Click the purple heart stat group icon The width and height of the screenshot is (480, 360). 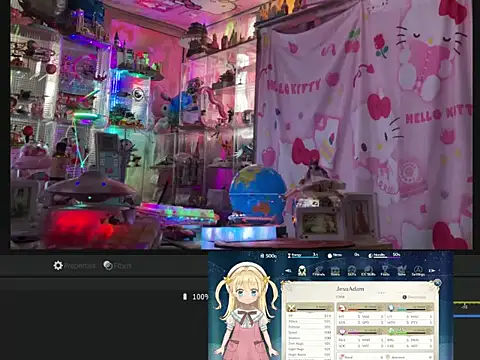(x=342, y=331)
